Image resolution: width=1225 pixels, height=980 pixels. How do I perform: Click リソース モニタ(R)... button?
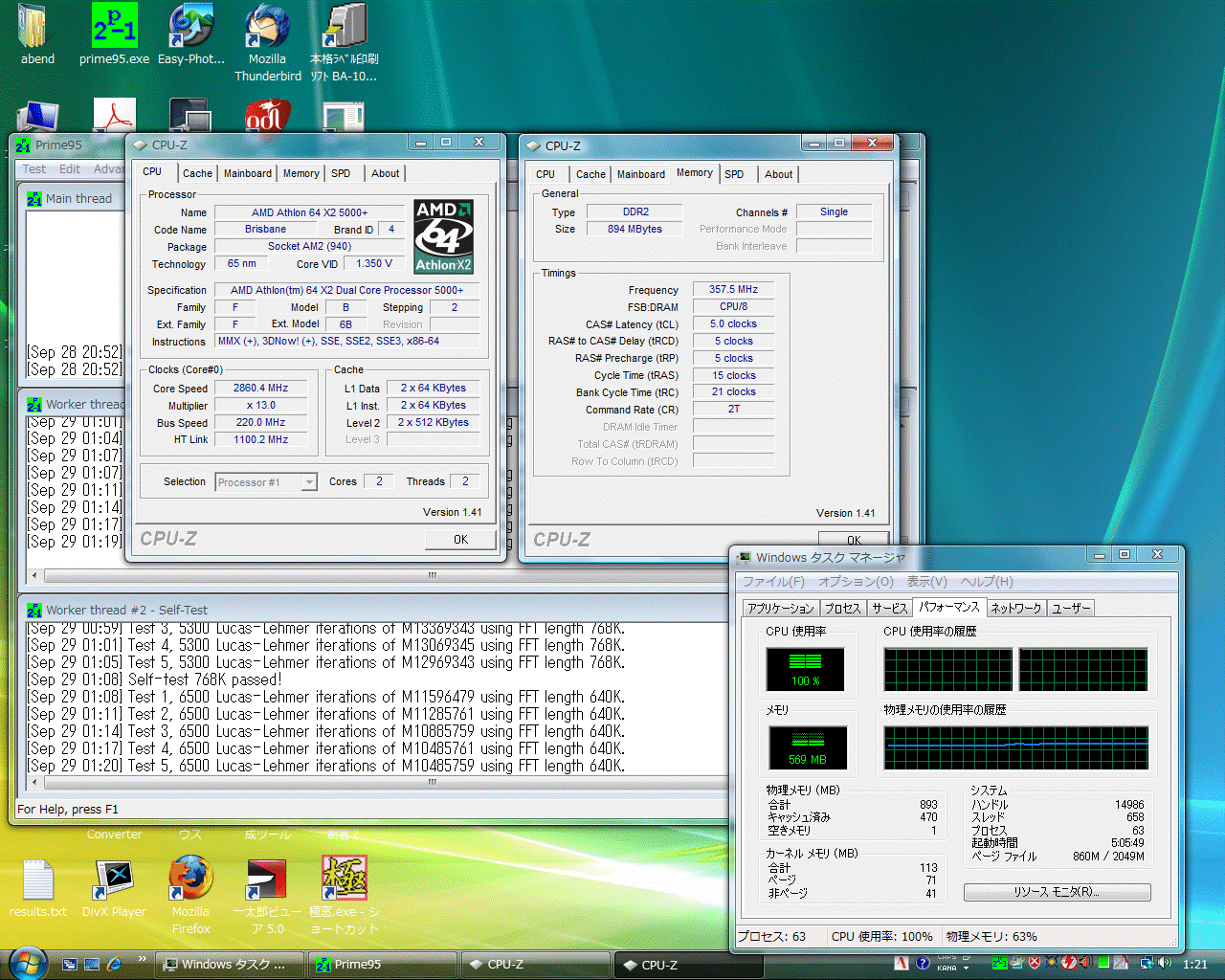click(1057, 892)
